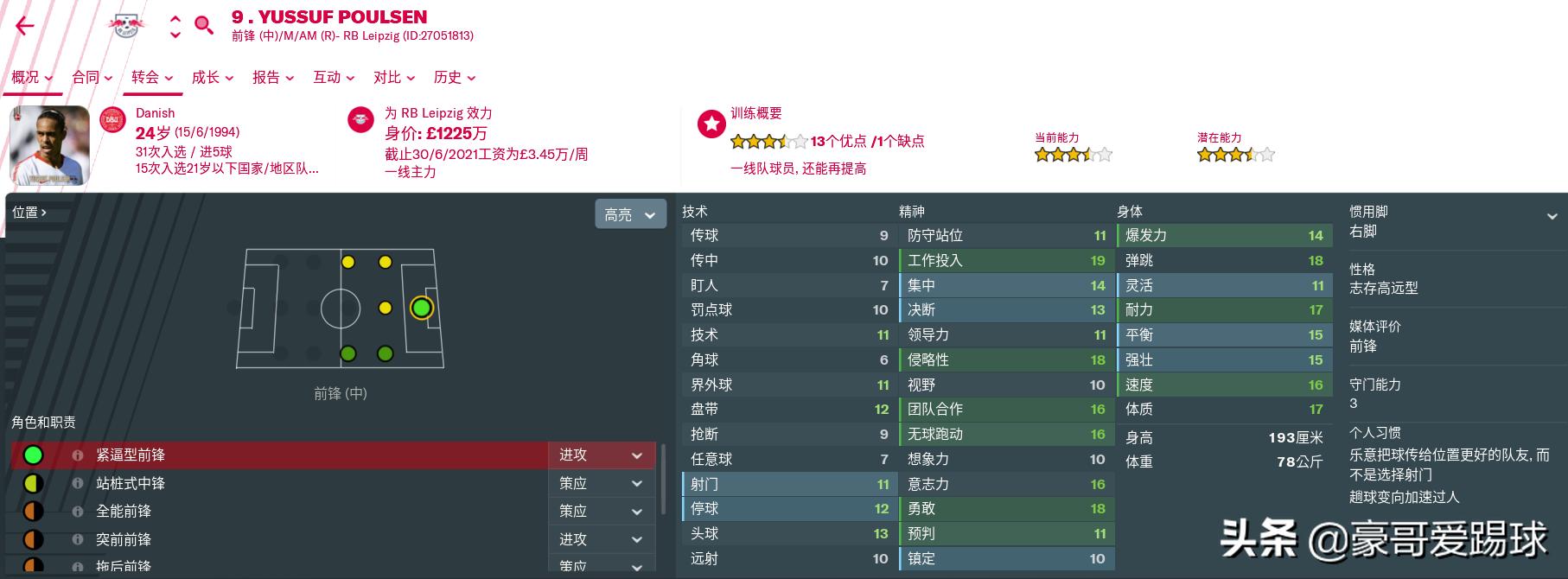The image size is (1568, 579).
Task: Click the 工作投入 attribute value 19
Action: [x=1097, y=260]
